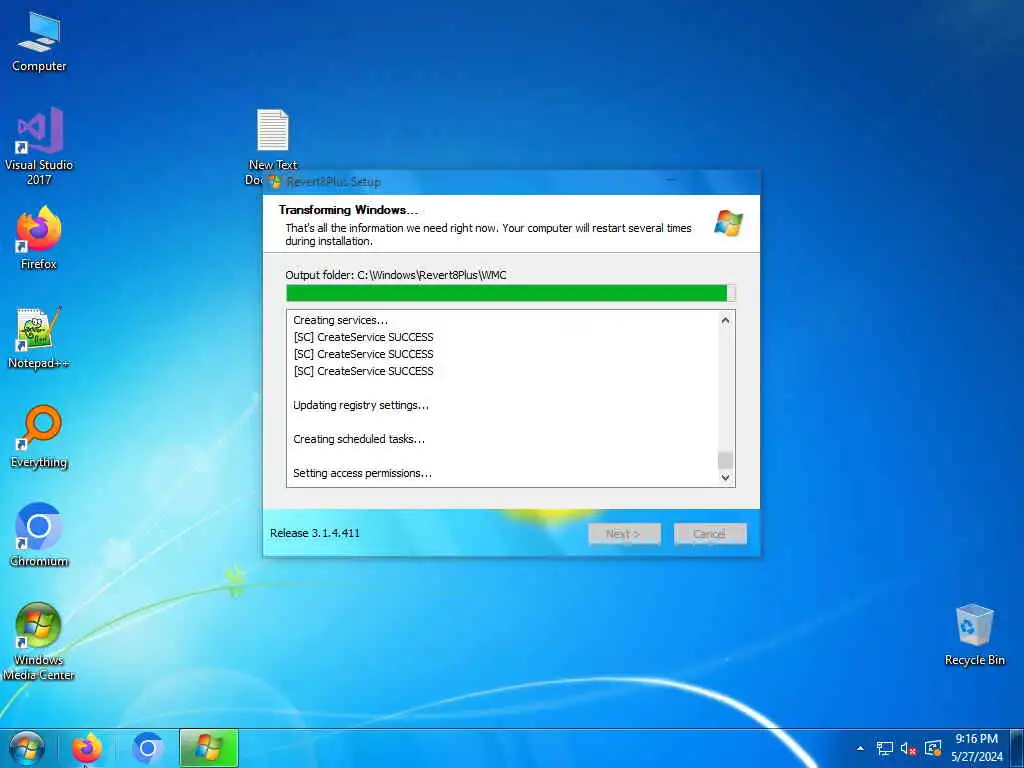Click 'Release 3.1.4.411' version text
Screen dimensions: 1024x768
[x=315, y=533]
